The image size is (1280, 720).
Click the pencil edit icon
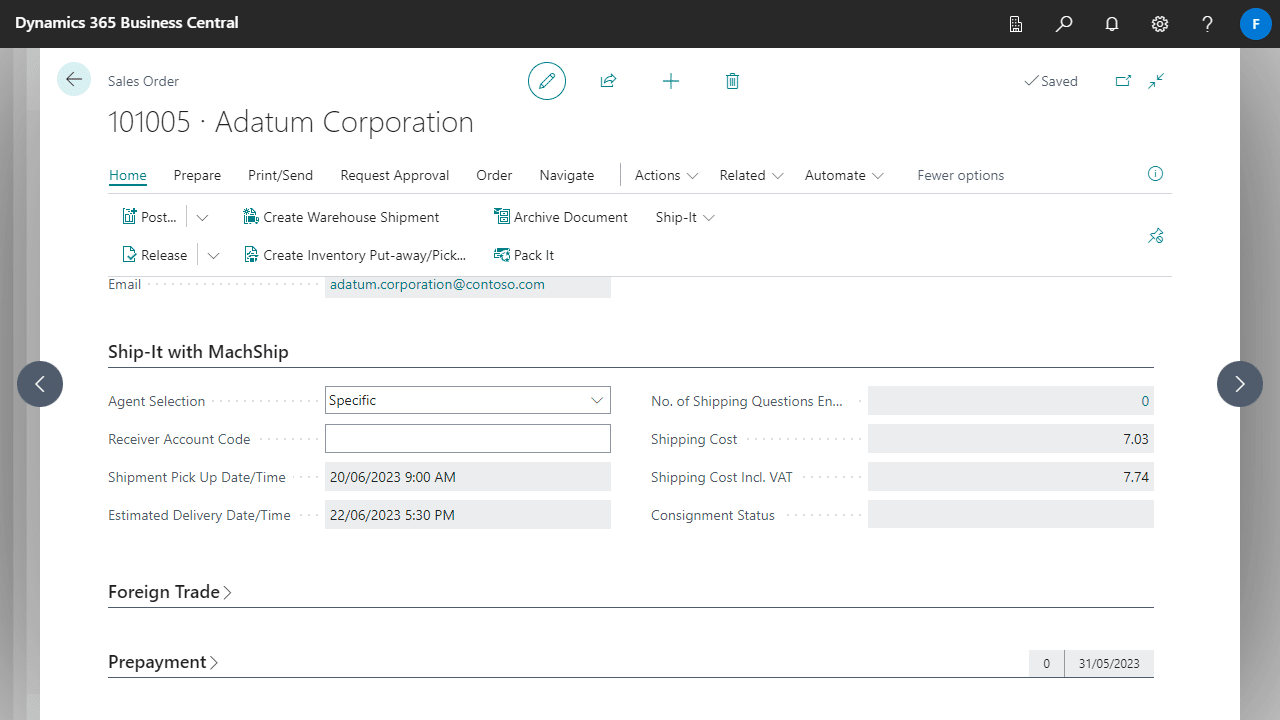pyautogui.click(x=547, y=81)
